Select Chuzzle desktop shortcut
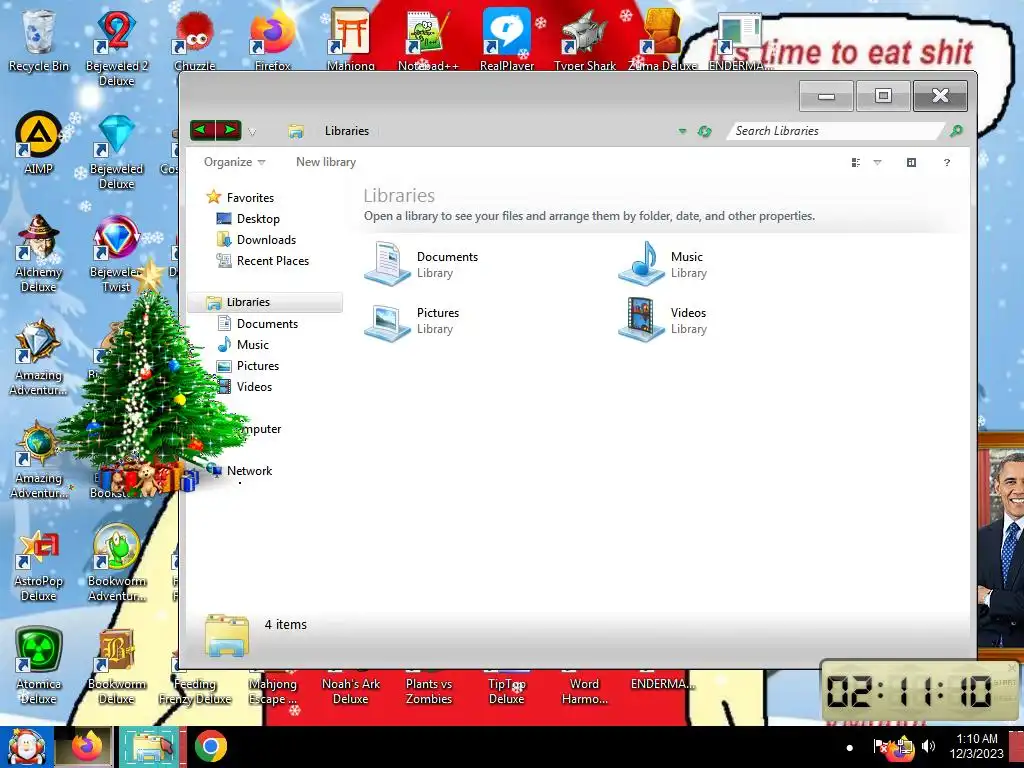The height and width of the screenshot is (768, 1024). click(x=195, y=40)
